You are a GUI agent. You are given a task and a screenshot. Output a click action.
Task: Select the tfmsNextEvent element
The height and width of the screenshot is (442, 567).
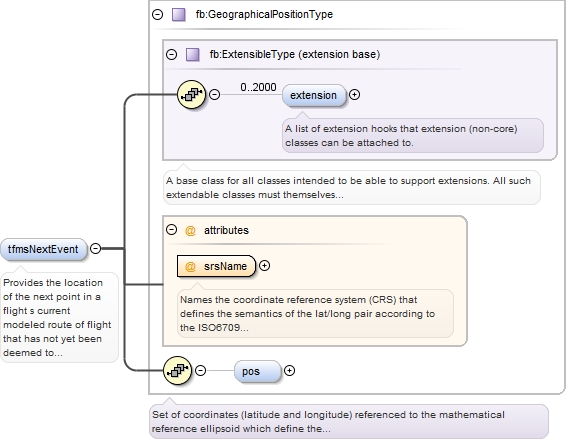[x=44, y=249]
